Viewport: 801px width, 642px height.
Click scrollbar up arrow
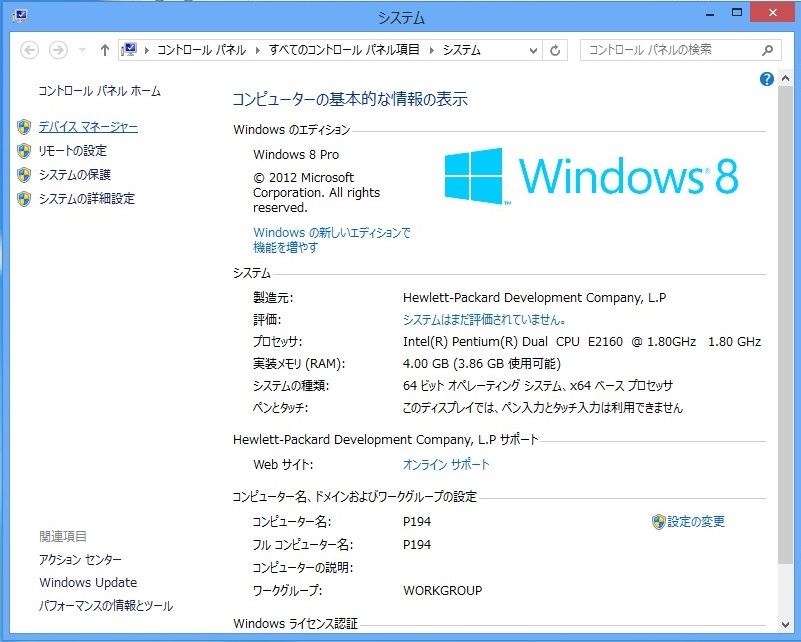pos(786,79)
